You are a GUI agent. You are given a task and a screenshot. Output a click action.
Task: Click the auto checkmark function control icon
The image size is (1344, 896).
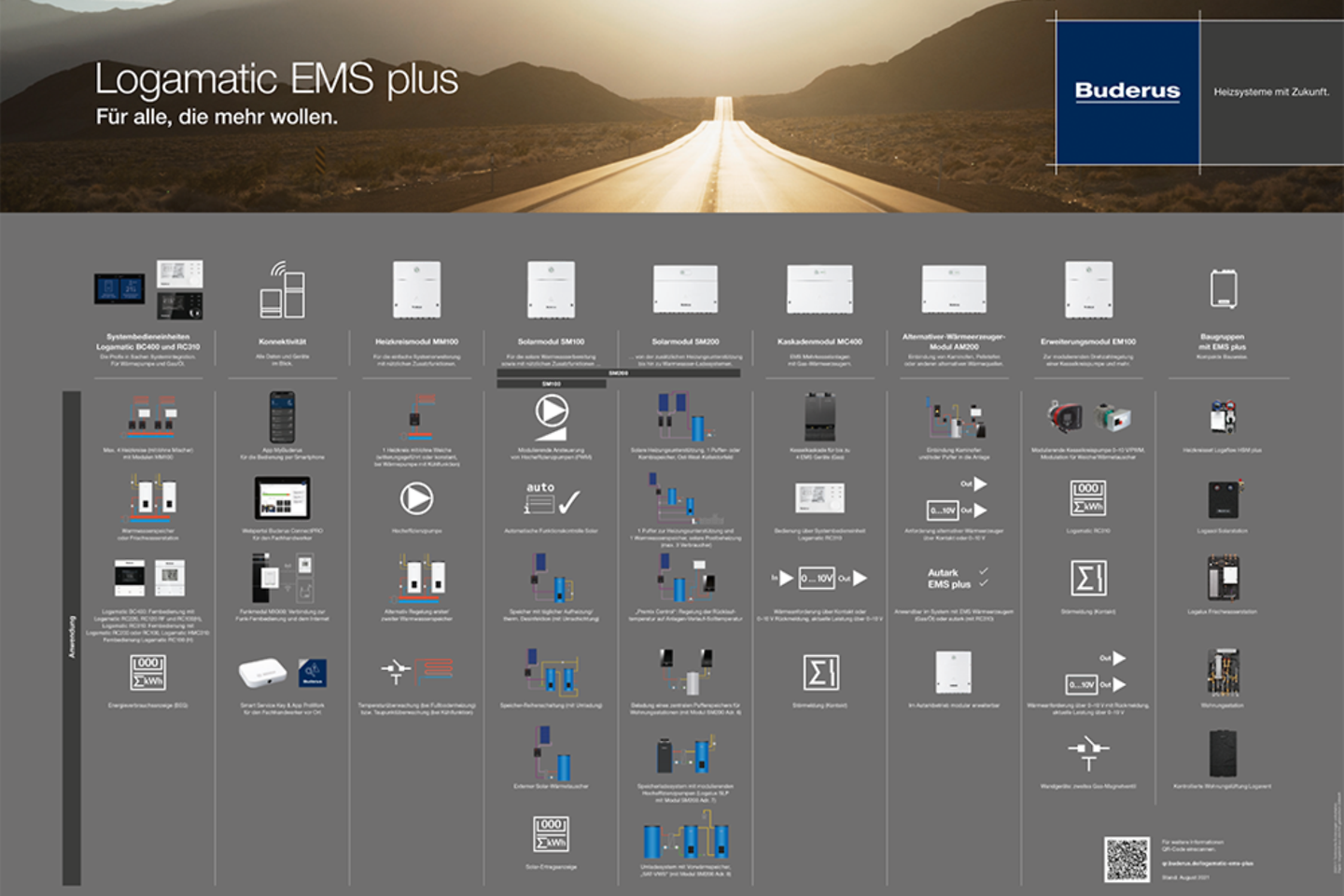coord(551,499)
